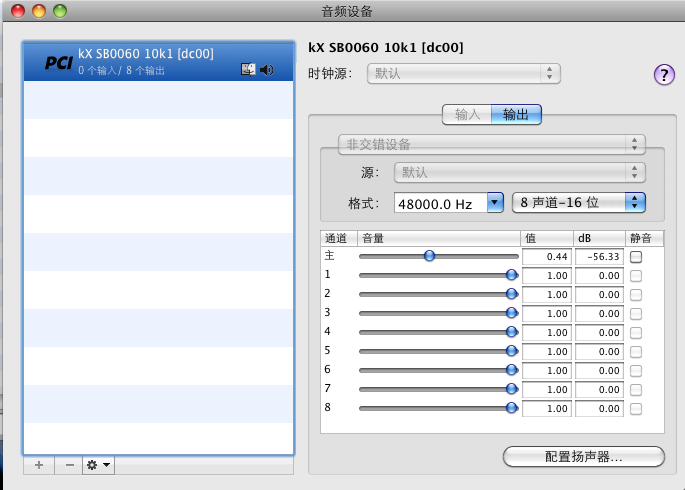Click the speaker icon in device row
The width and height of the screenshot is (685, 490).
[x=267, y=70]
